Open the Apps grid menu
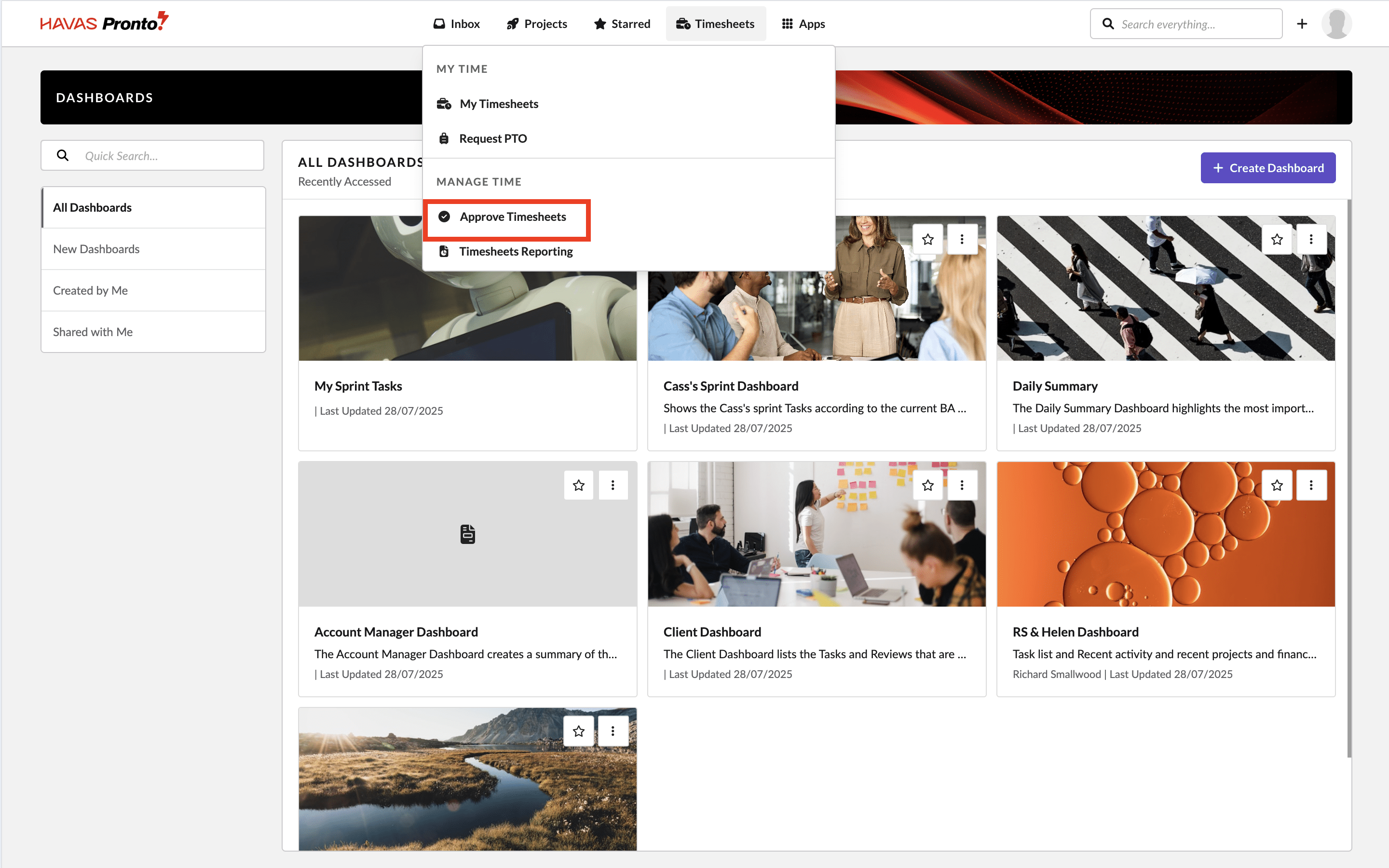The height and width of the screenshot is (868, 1389). tap(803, 24)
